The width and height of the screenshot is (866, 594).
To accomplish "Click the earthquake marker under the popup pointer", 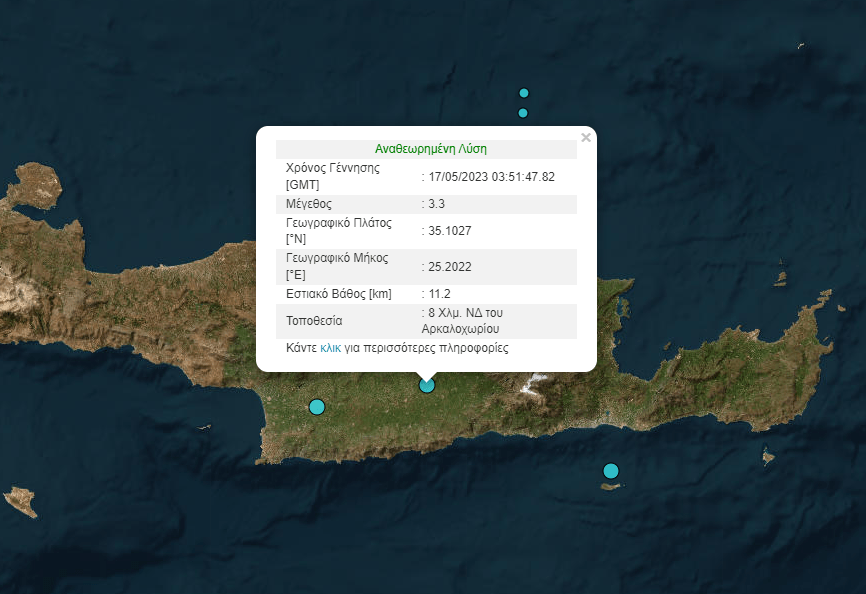I will pos(427,385).
